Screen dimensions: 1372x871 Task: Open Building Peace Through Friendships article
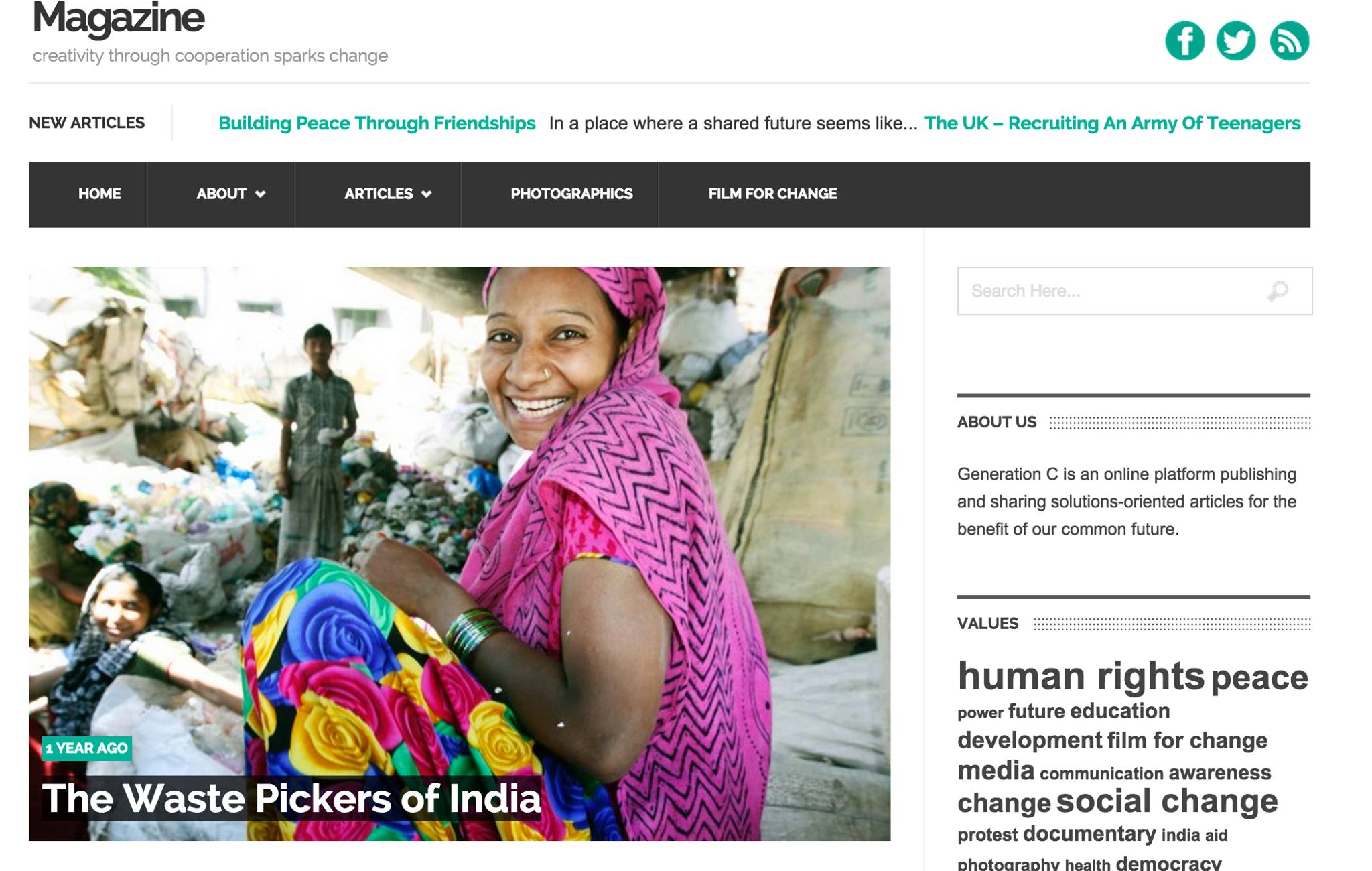[376, 123]
